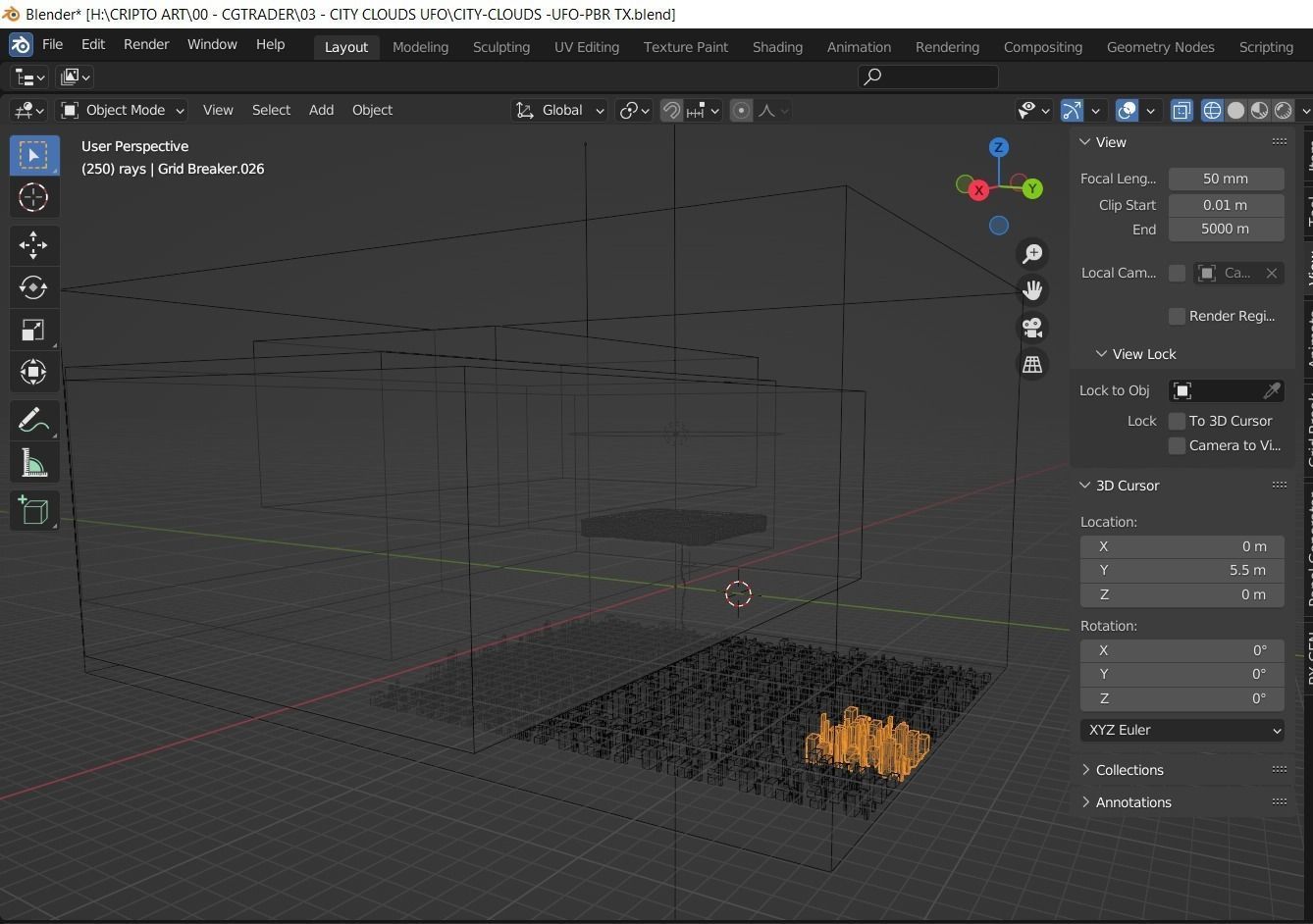Click the Focal Length 50 mm field
The image size is (1313, 924).
1226,179
